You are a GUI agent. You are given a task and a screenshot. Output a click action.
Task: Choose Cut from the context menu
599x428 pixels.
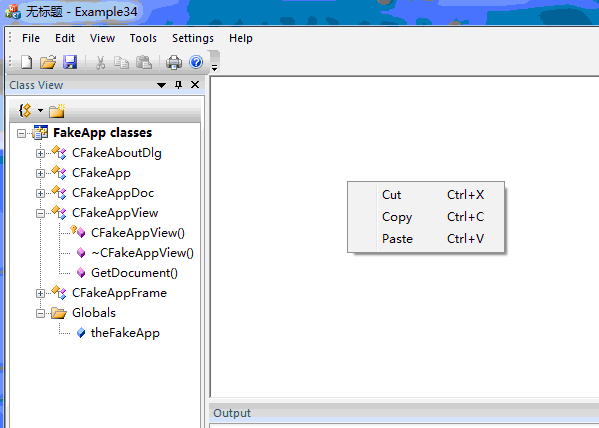click(x=426, y=195)
